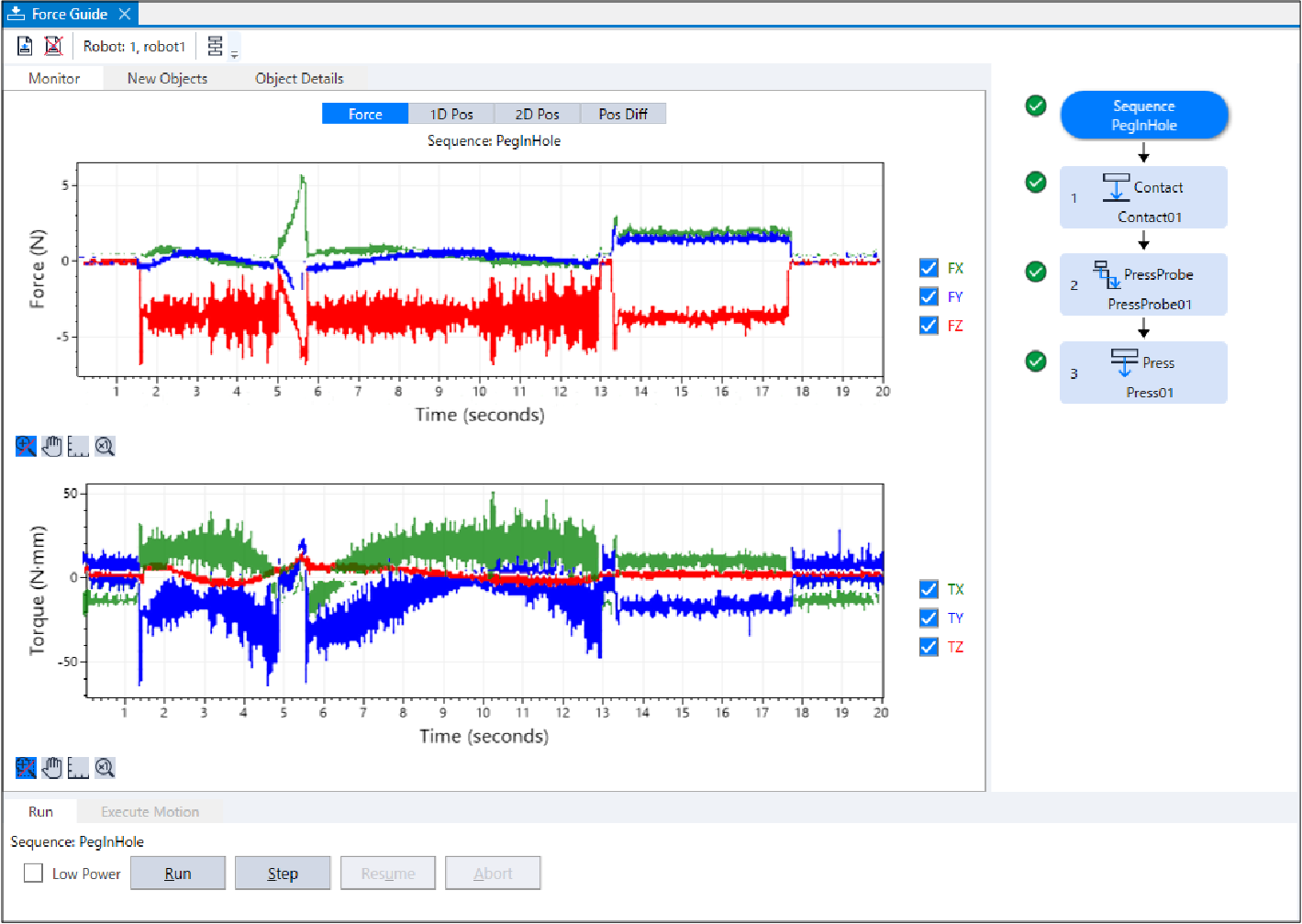Click the Step button
This screenshot has width=1302, height=924.
(x=283, y=874)
